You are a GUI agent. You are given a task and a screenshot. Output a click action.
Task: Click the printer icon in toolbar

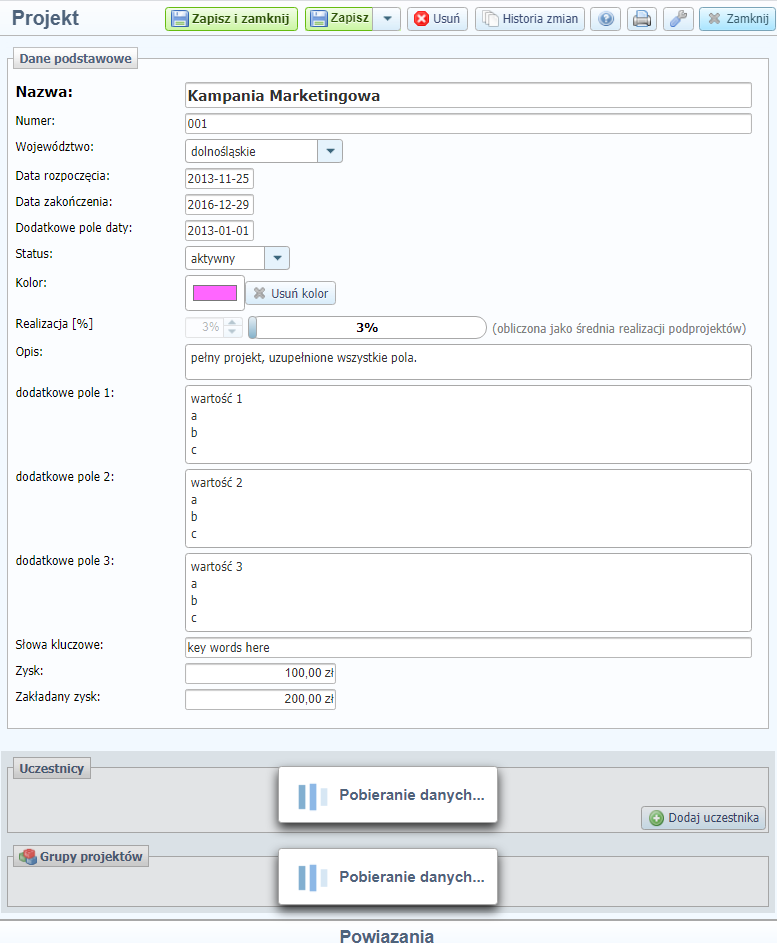pyautogui.click(x=642, y=19)
